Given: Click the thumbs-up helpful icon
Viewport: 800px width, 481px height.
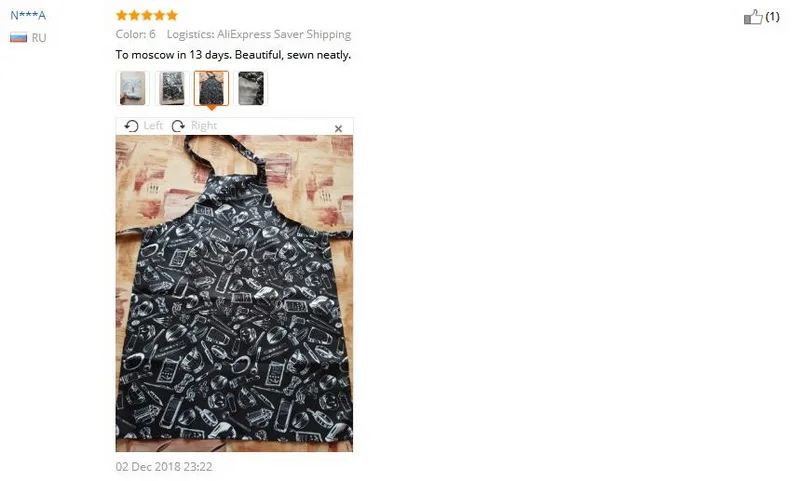Looking at the screenshot, I should (x=753, y=17).
